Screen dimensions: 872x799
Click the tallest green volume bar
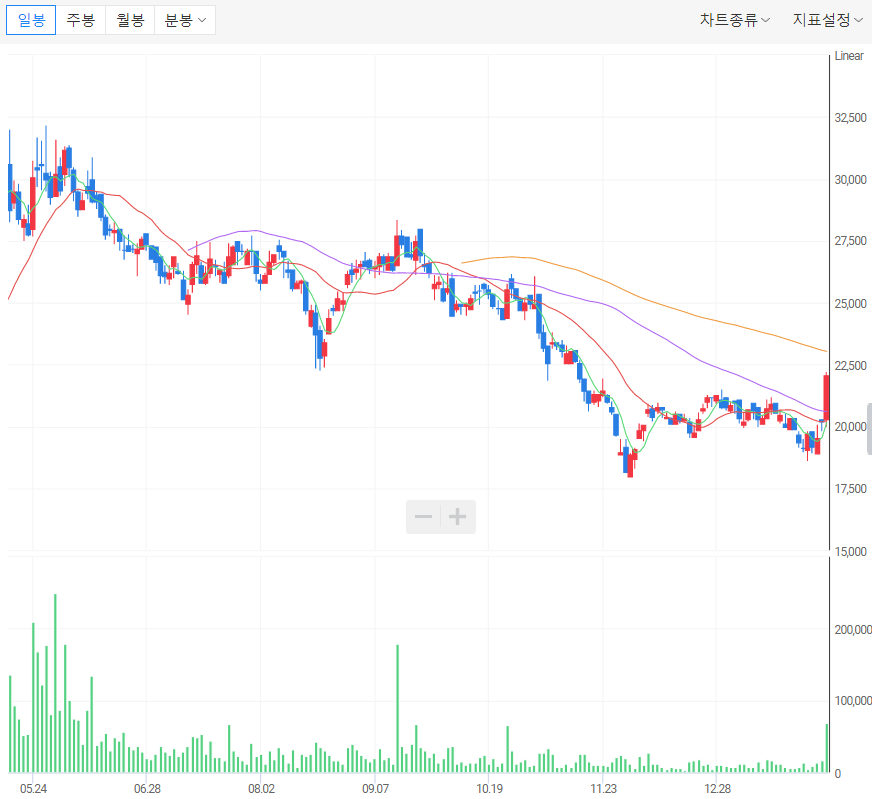pyautogui.click(x=55, y=683)
